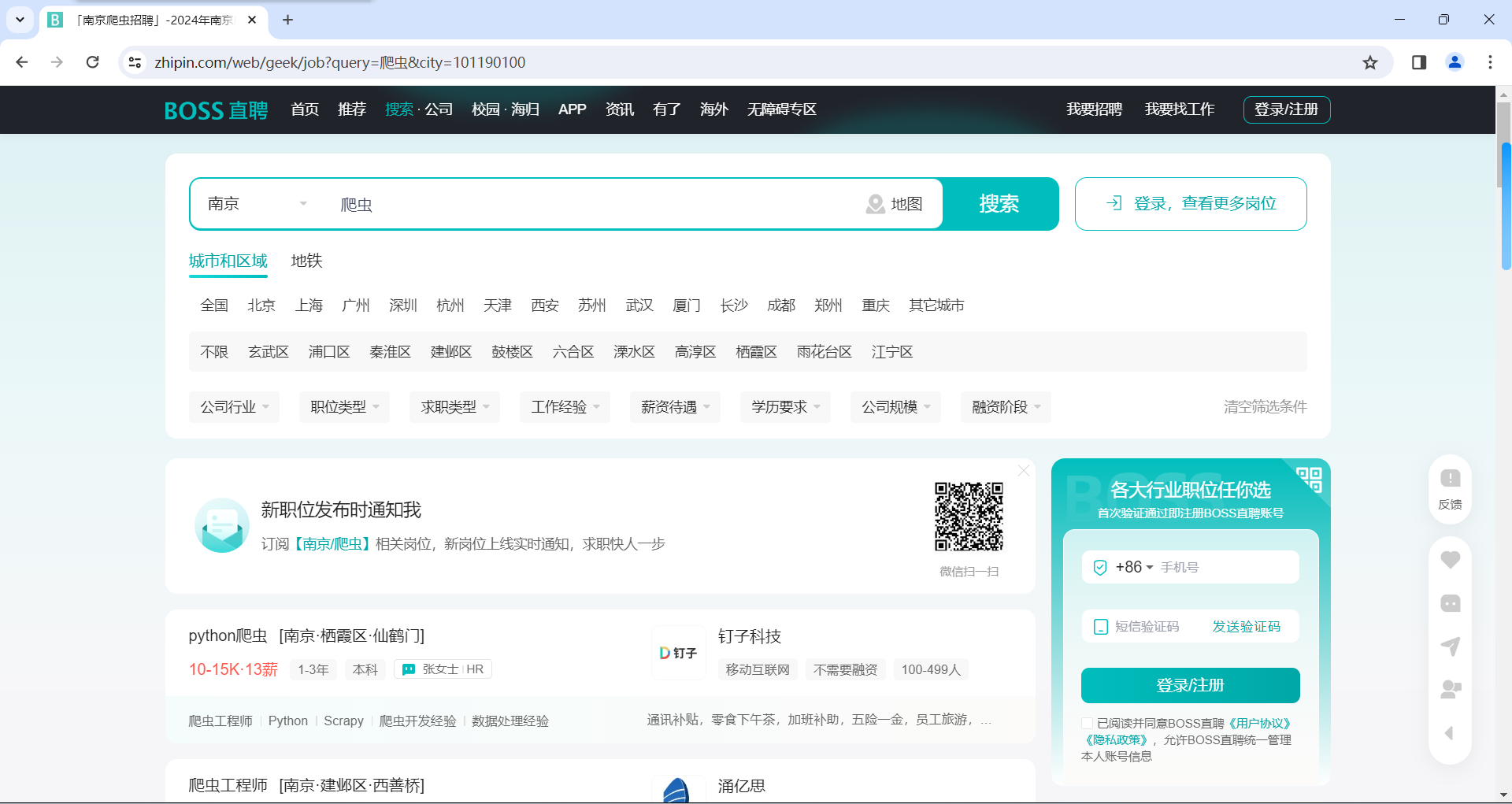
Task: Expand the 薪资待遇 filter
Action: click(x=675, y=407)
